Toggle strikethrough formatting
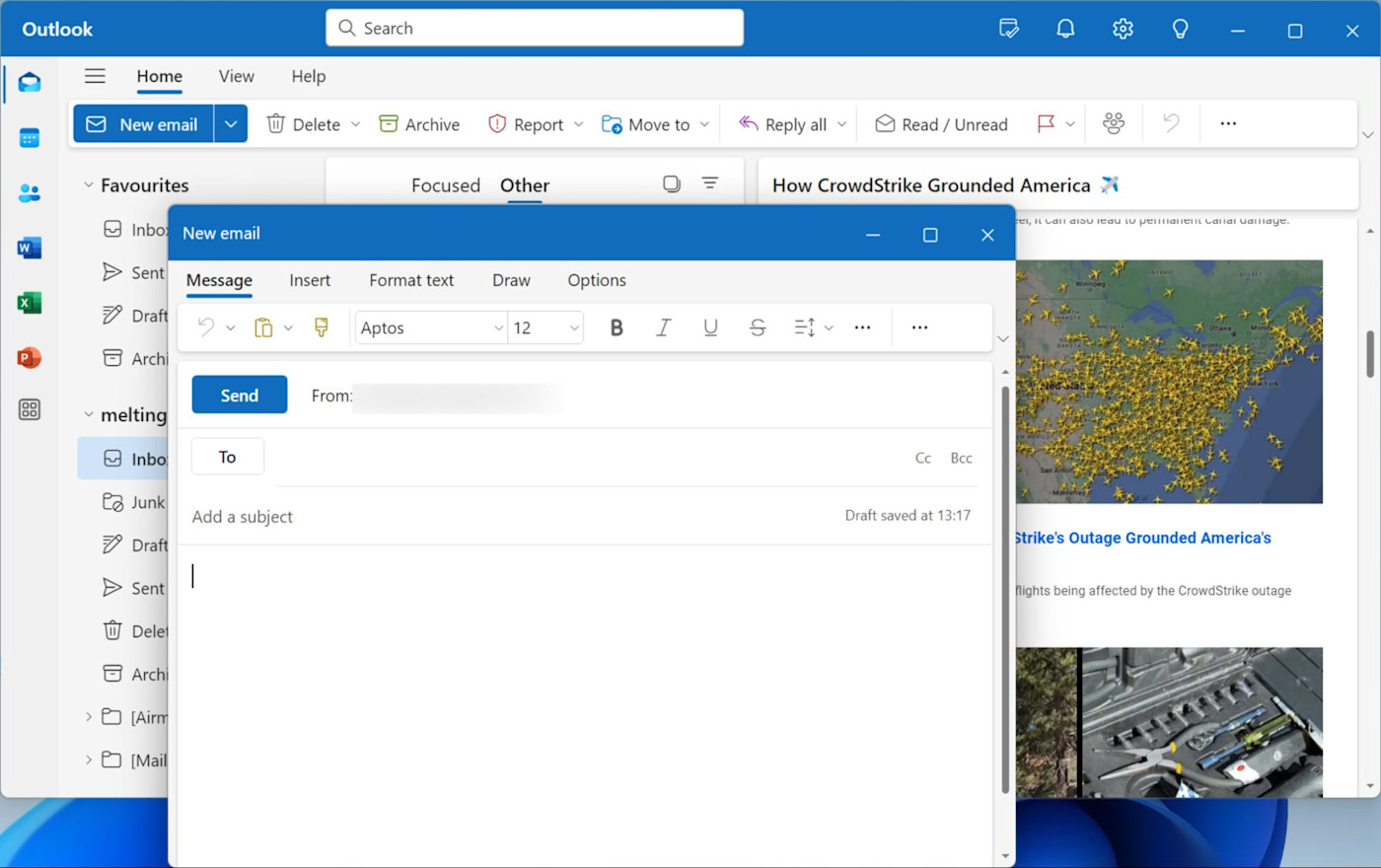Viewport: 1381px width, 868px height. (758, 327)
